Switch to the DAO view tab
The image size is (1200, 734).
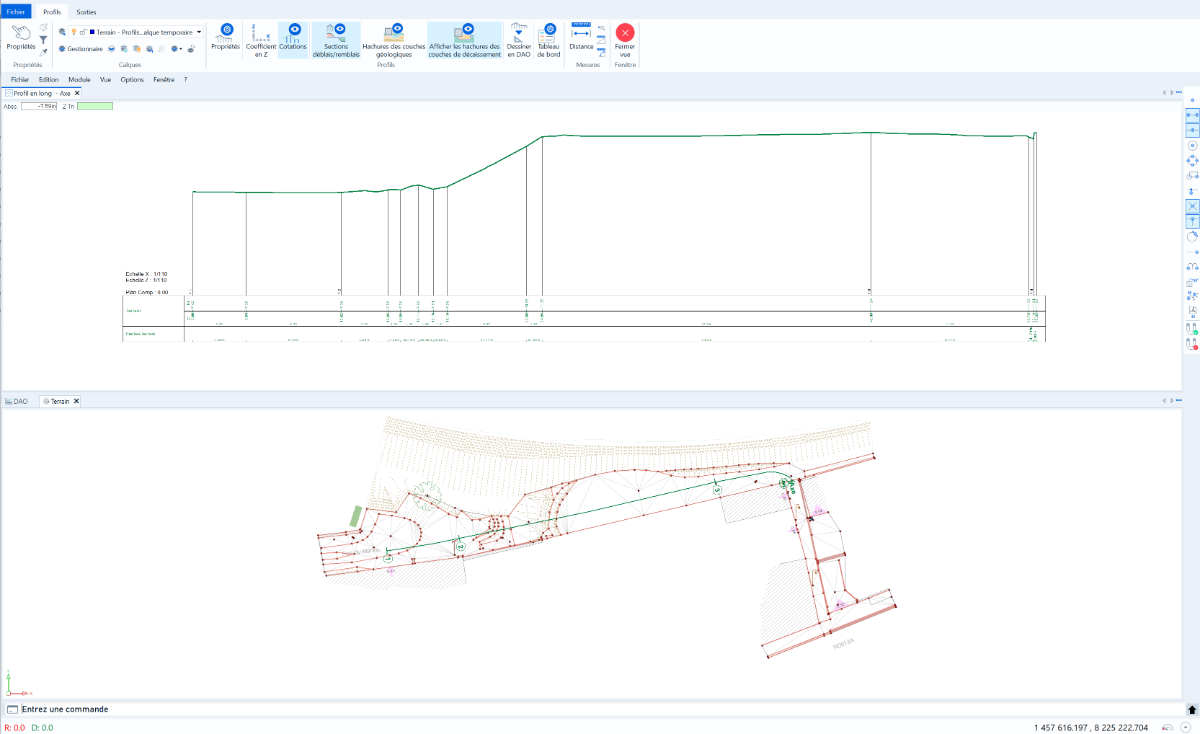point(16,400)
